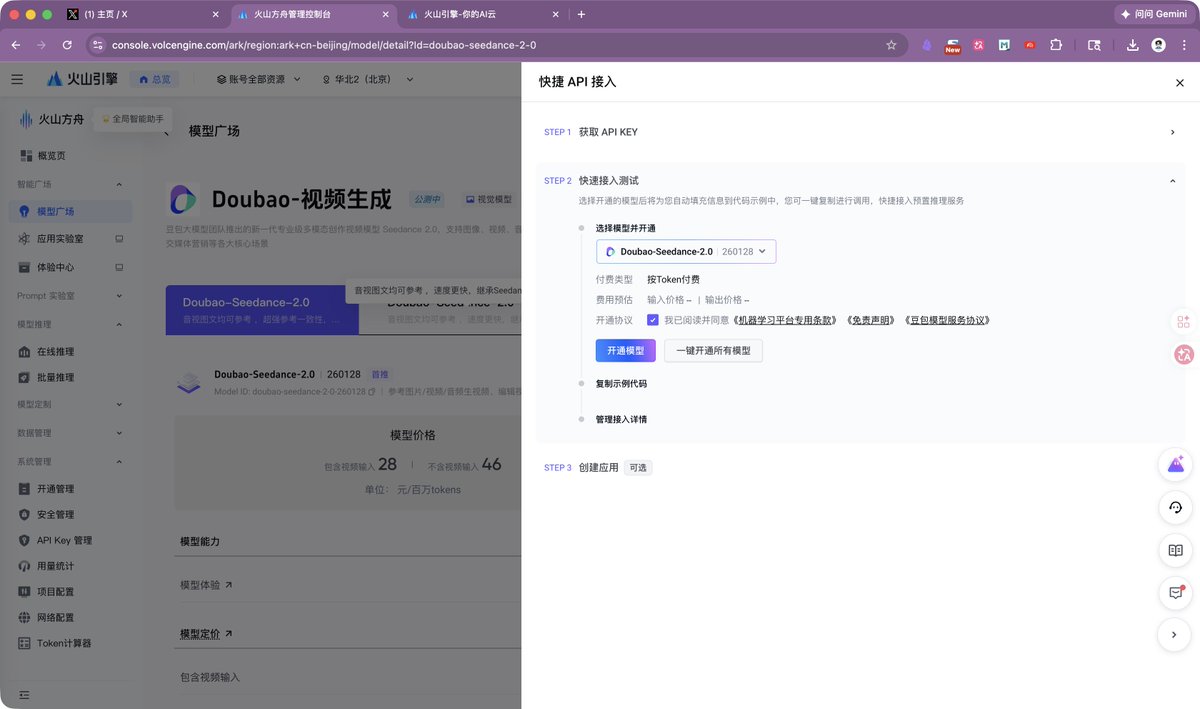Click the grid widget floating icon
1200x709 pixels.
(1183, 321)
